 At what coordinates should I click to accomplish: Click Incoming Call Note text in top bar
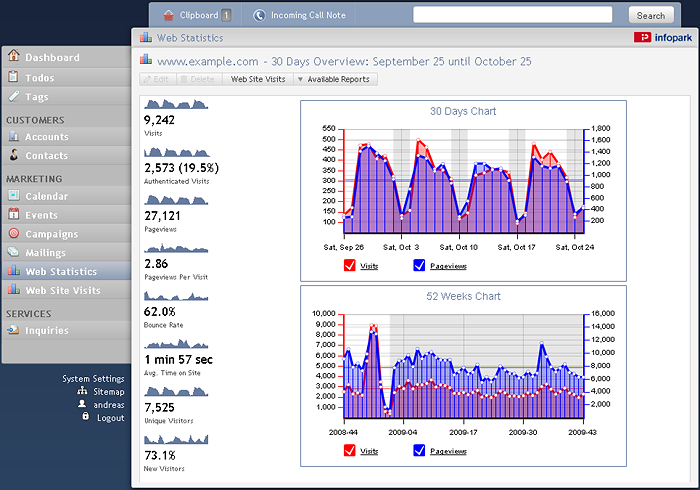308,15
